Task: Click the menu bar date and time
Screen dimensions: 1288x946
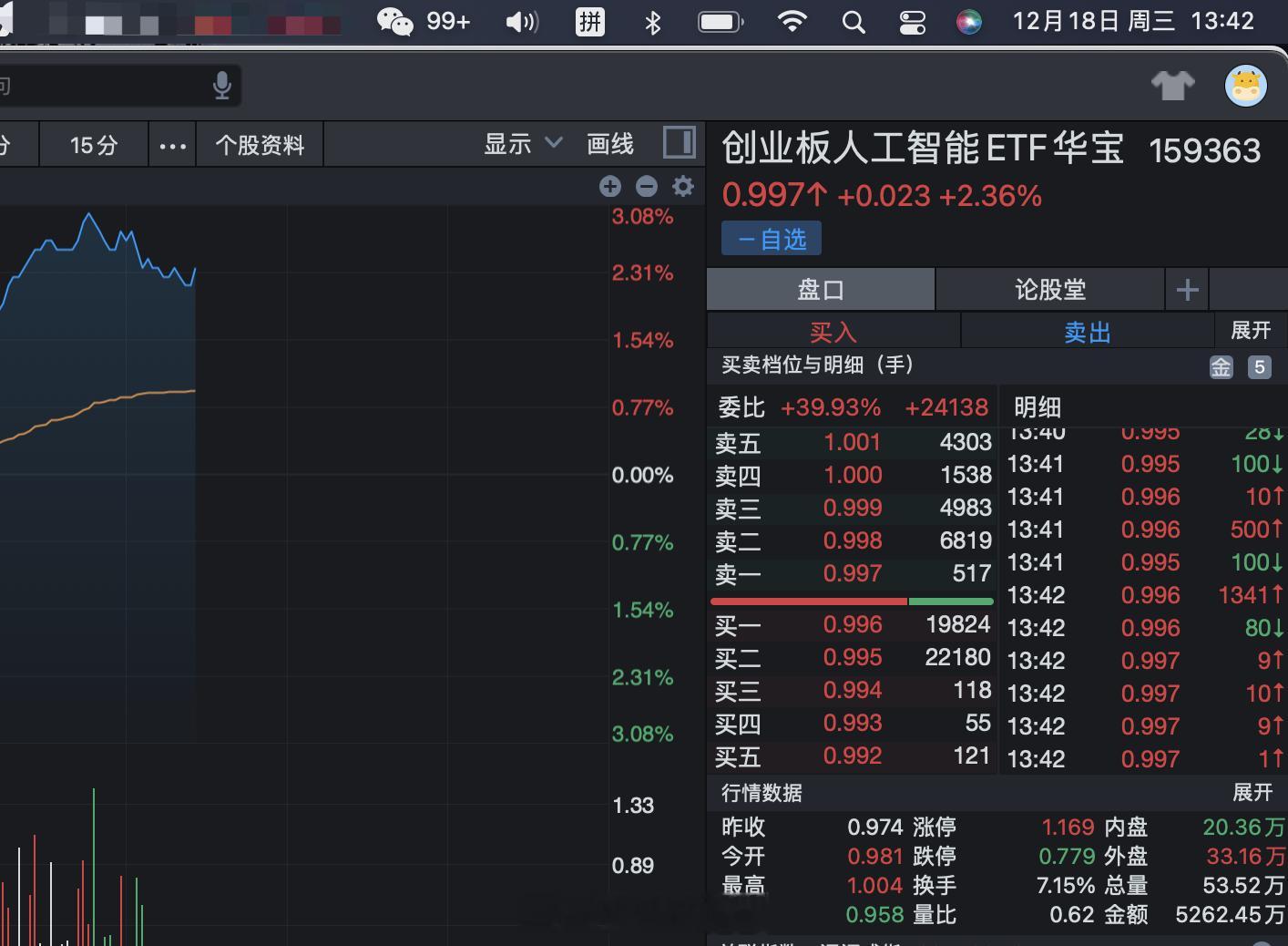Action: click(1133, 21)
